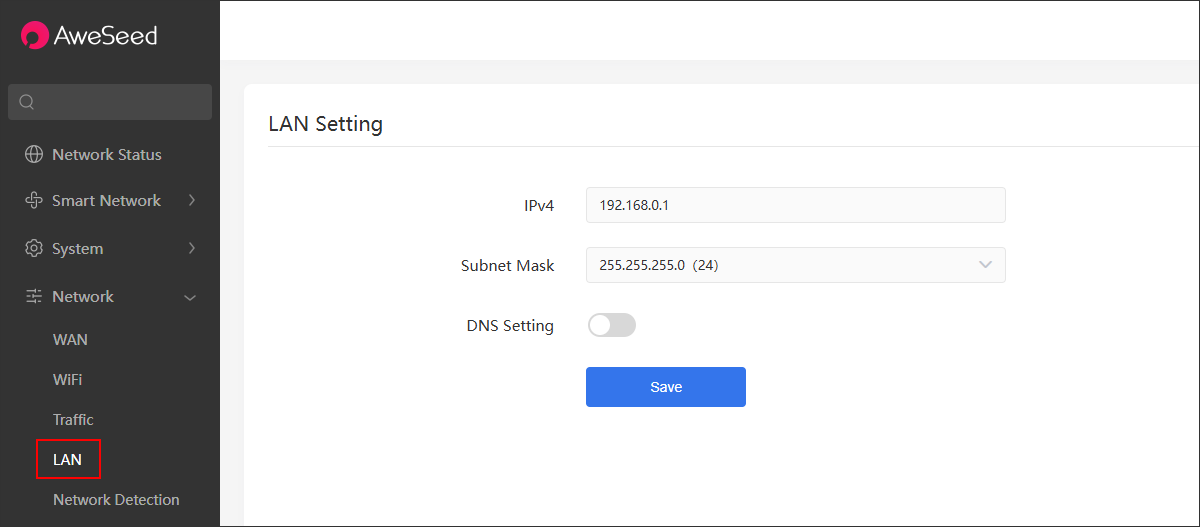Open the Subnet Mask dropdown

[x=795, y=265]
